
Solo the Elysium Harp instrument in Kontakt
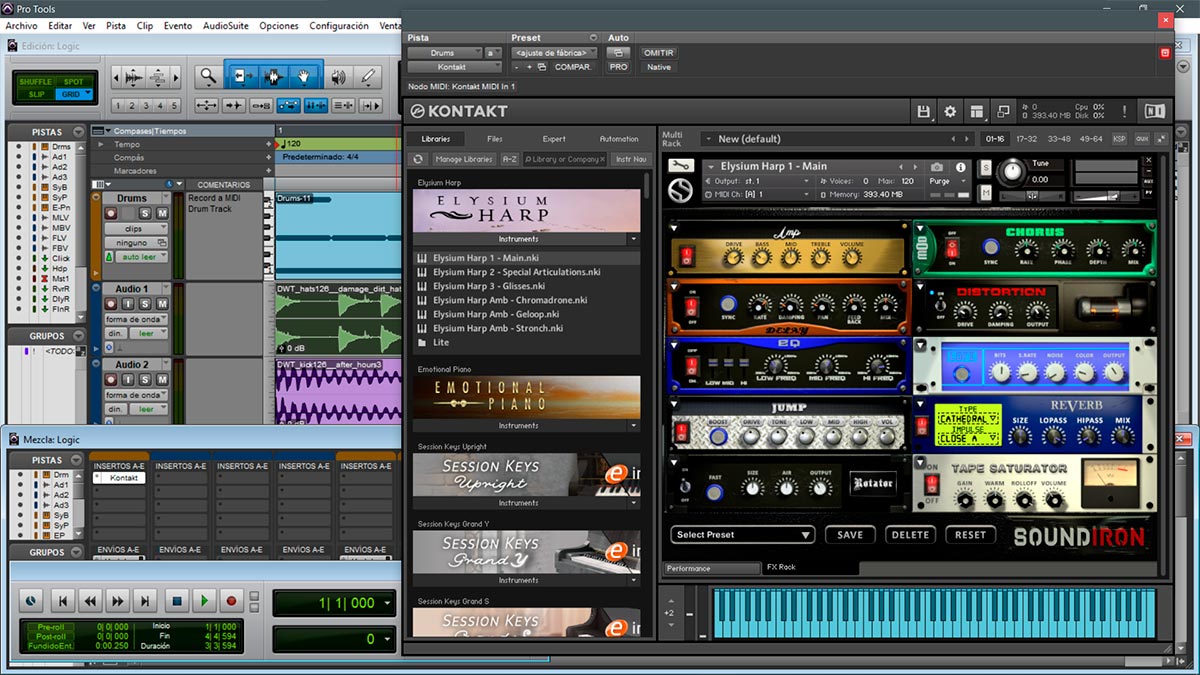pos(985,167)
